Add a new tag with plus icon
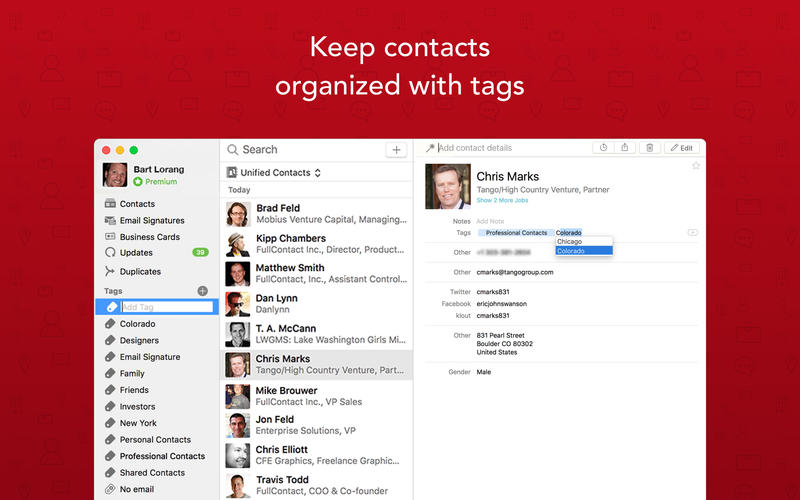Screen dimensions: 800x500 coord(203,291)
